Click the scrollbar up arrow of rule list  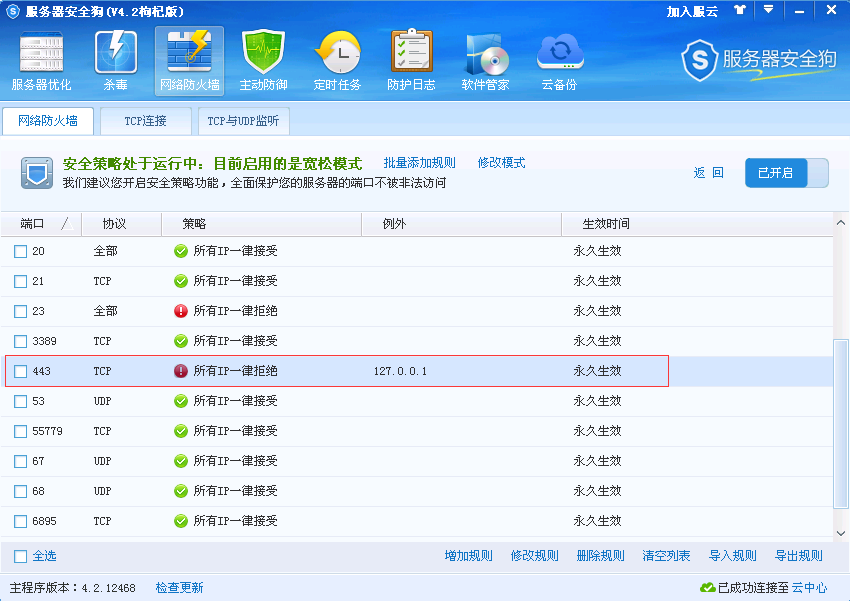tap(841, 223)
